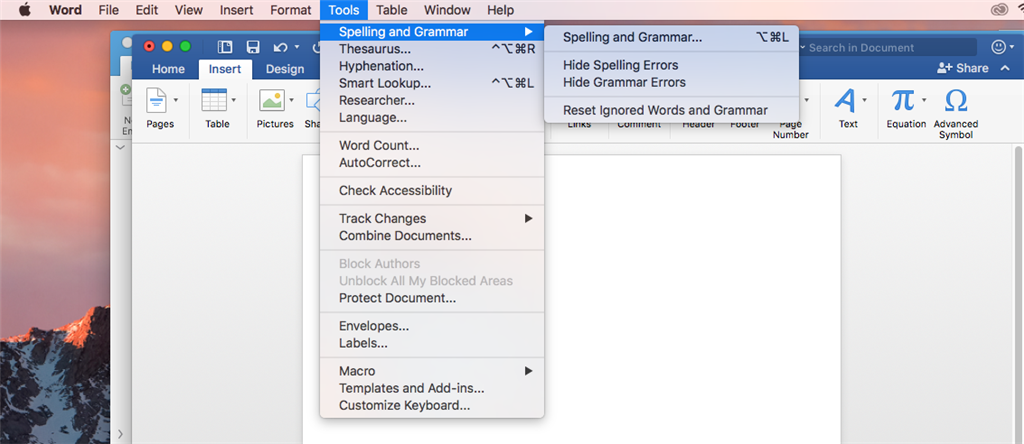Open the Help menu
Image resolution: width=1024 pixels, height=444 pixels.
500,10
